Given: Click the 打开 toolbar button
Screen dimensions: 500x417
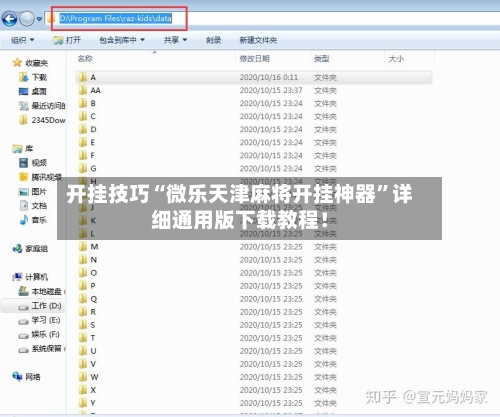Looking at the screenshot, I should click(67, 40).
